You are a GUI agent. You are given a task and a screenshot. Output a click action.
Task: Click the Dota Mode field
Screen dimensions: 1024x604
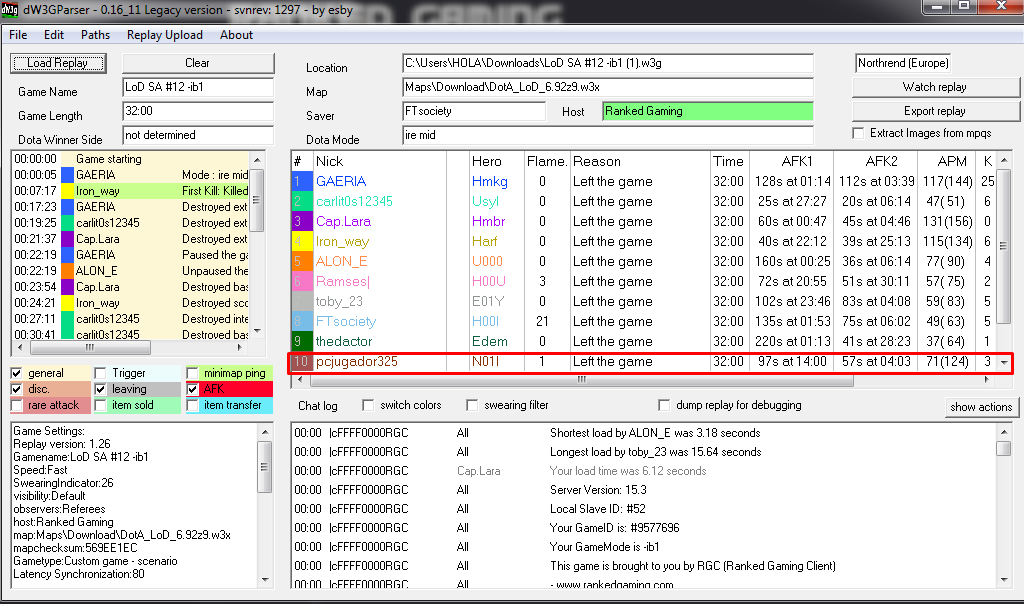pyautogui.click(x=608, y=135)
